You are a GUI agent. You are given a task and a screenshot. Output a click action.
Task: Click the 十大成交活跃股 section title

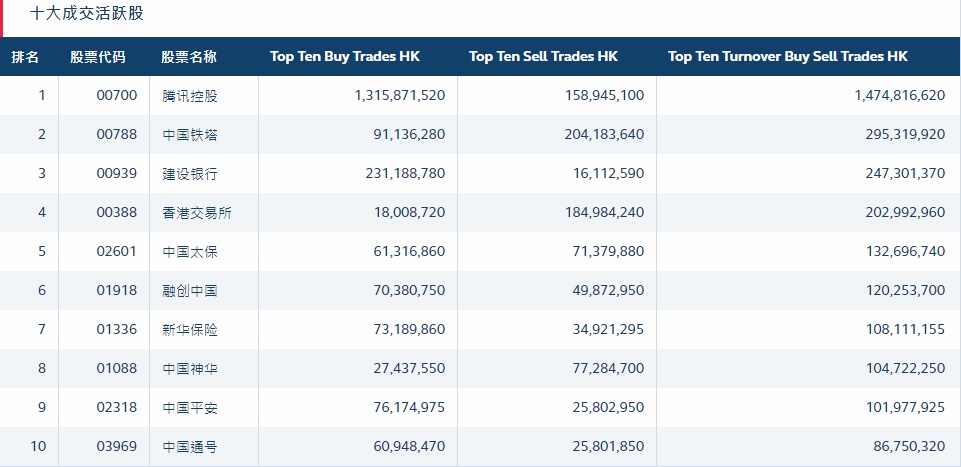(87, 14)
